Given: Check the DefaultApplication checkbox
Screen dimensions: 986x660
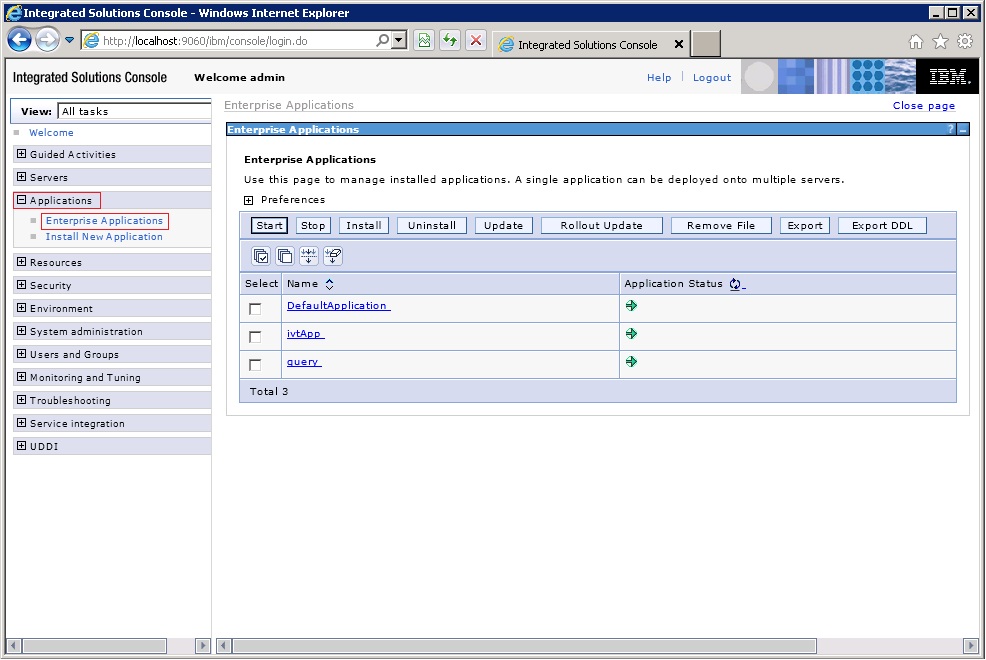Looking at the screenshot, I should 255,309.
